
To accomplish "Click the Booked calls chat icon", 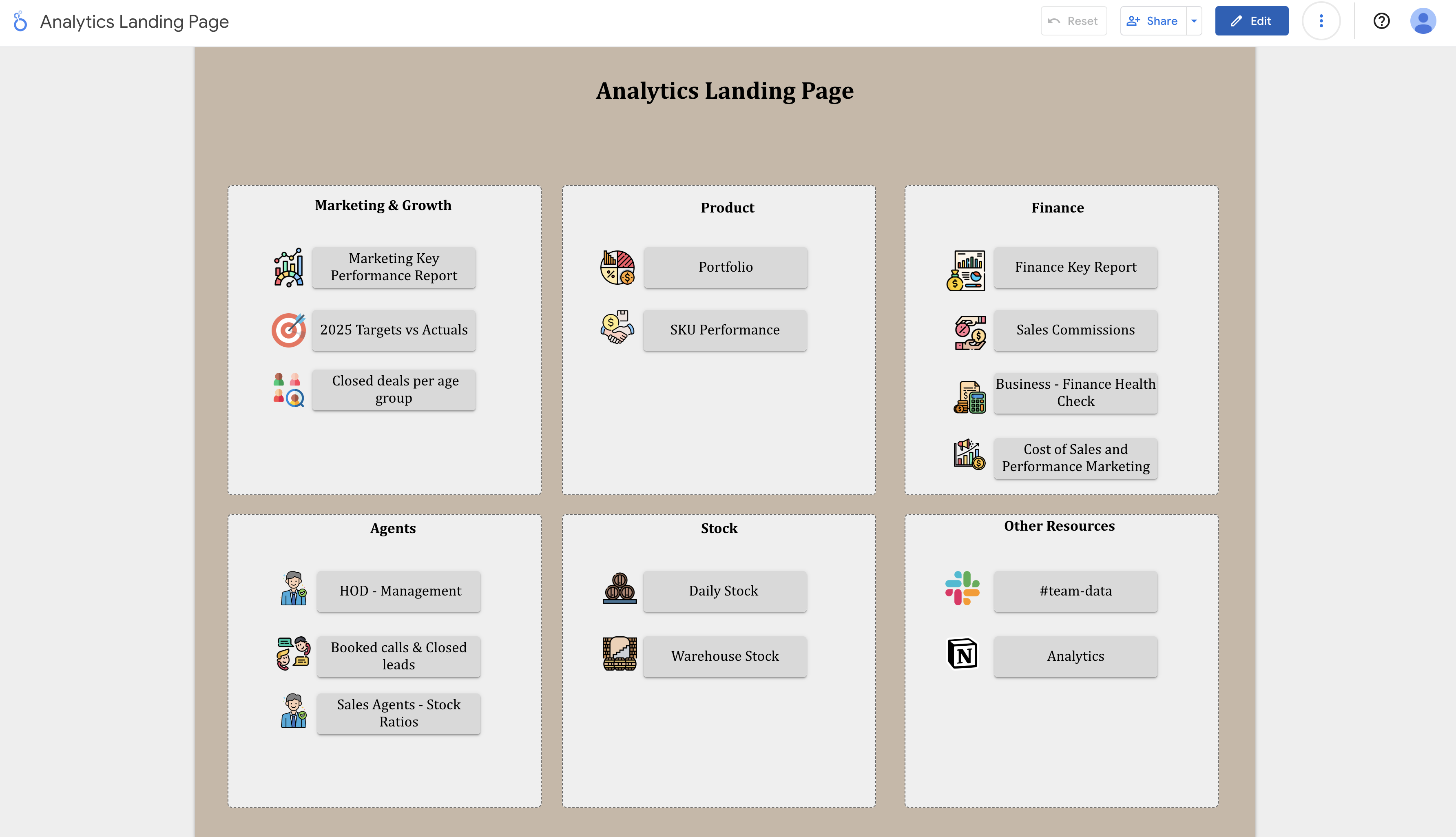I will pyautogui.click(x=294, y=653).
